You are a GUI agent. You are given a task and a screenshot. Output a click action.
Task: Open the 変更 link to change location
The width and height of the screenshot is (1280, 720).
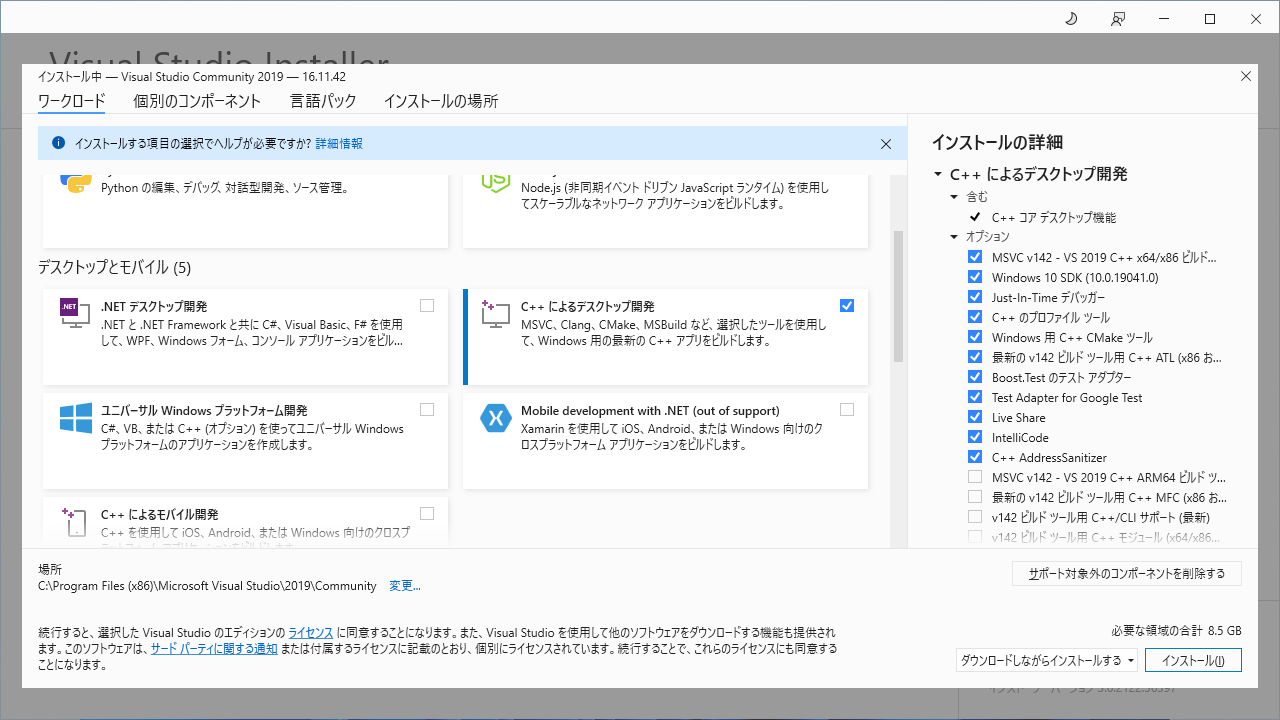404,585
